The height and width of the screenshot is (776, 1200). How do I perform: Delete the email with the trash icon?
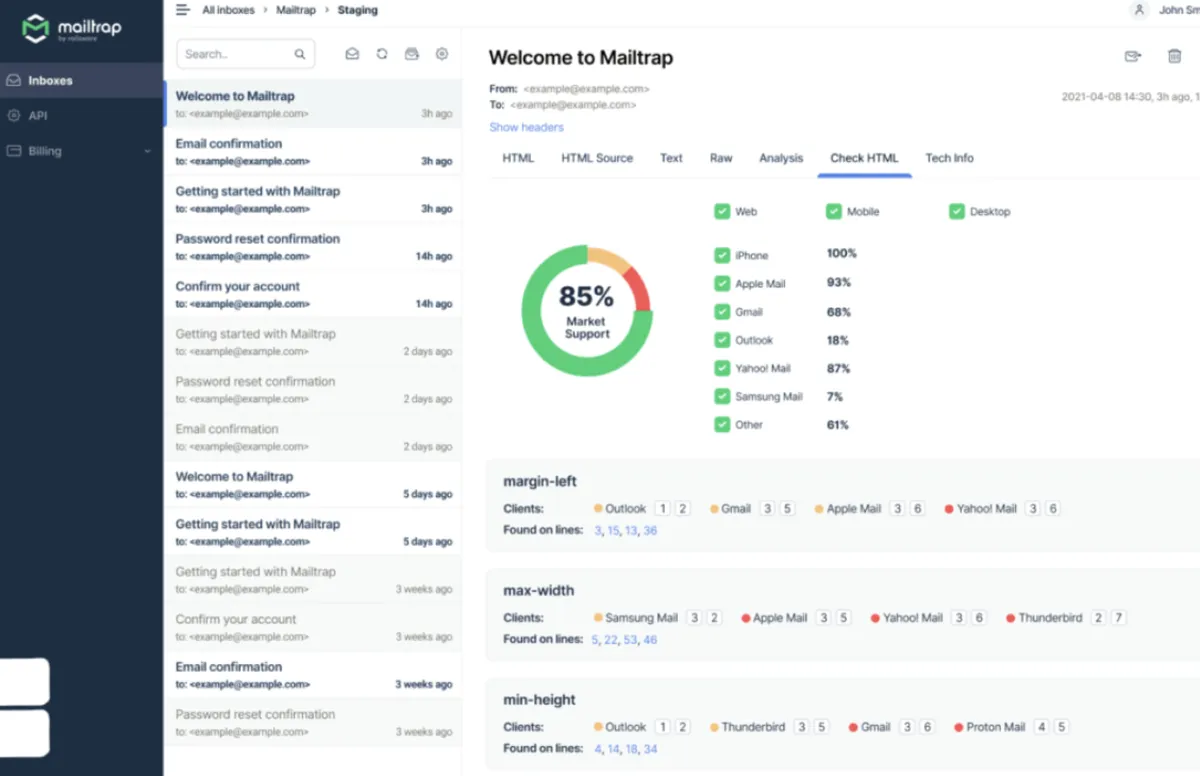pyautogui.click(x=1175, y=56)
